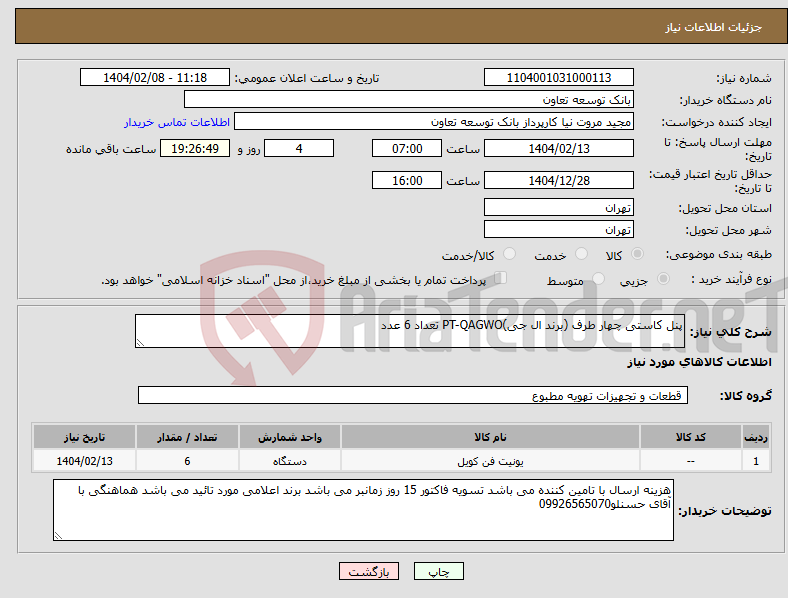
Task: Click the شرح کلی نیاز description textarea
Action: click(410, 331)
